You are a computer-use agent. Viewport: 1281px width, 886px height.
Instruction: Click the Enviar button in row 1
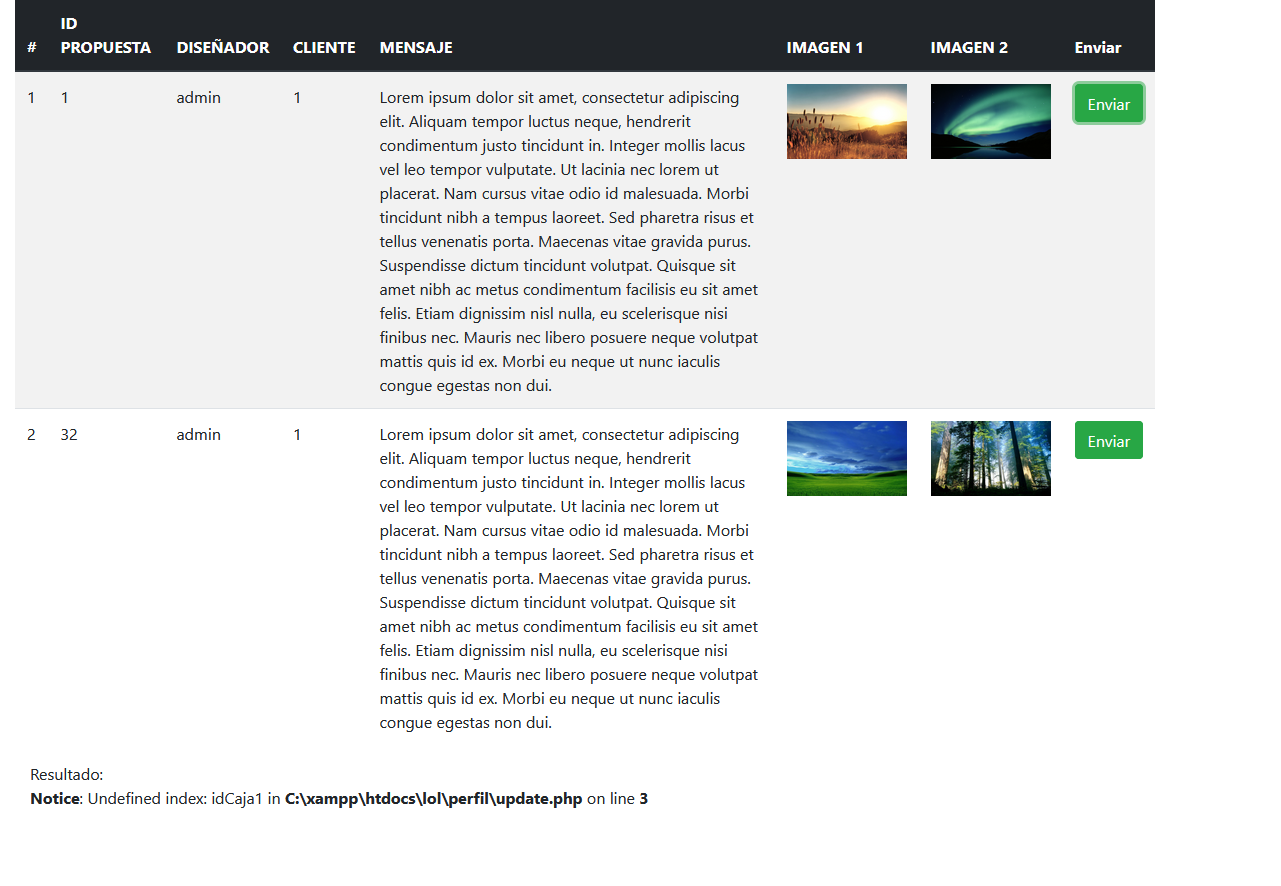click(x=1108, y=104)
